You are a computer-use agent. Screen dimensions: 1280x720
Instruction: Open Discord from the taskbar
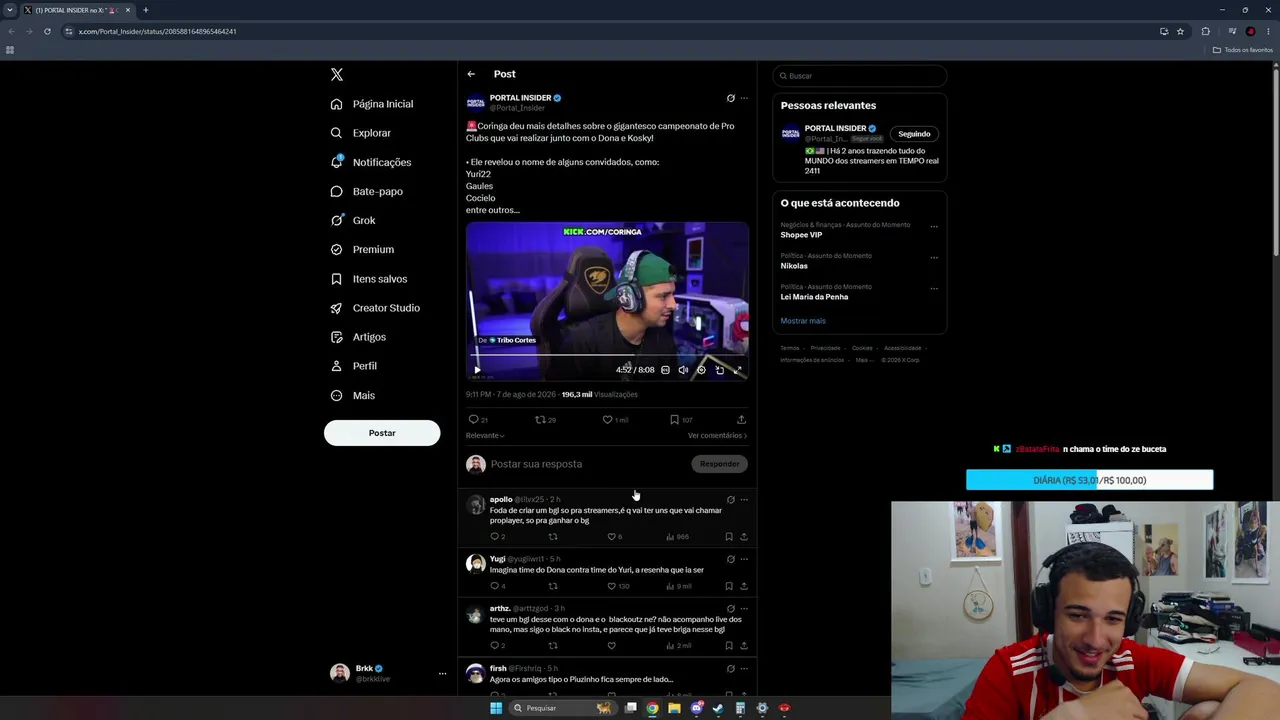[x=696, y=708]
